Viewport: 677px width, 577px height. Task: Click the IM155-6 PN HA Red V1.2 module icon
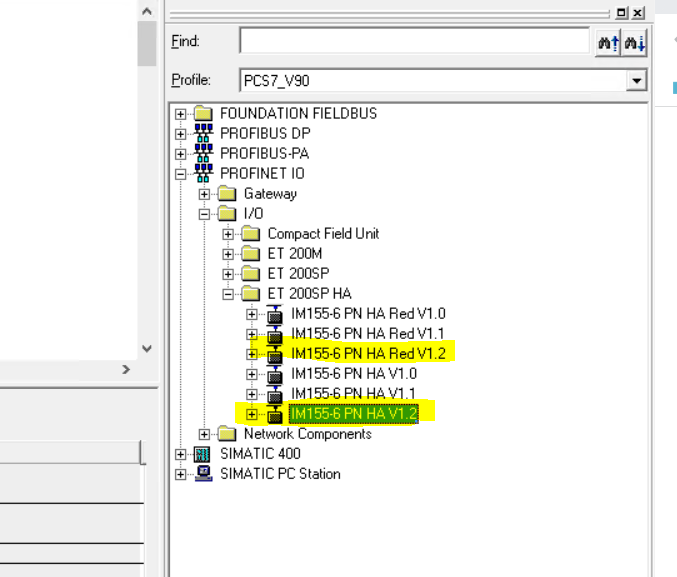tap(275, 354)
